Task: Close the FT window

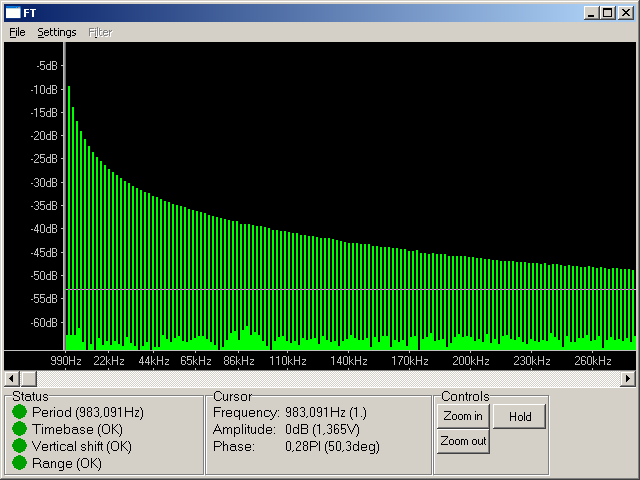Action: 625,12
